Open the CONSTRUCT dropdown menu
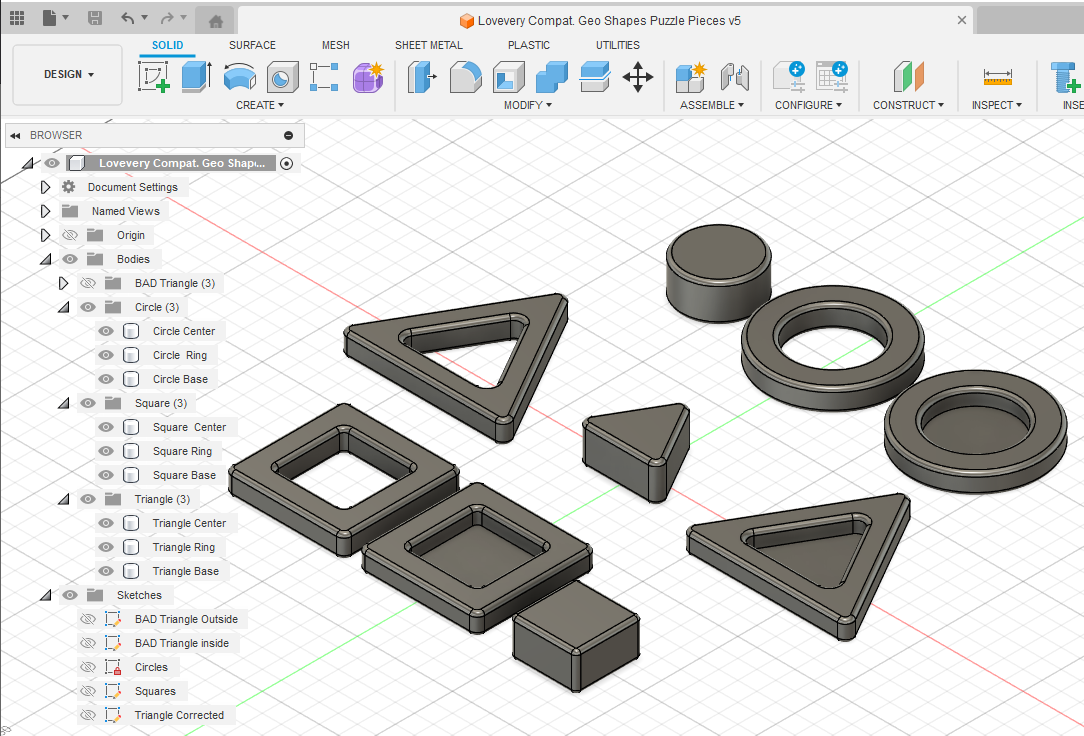Viewport: 1084px width, 736px height. (x=907, y=104)
